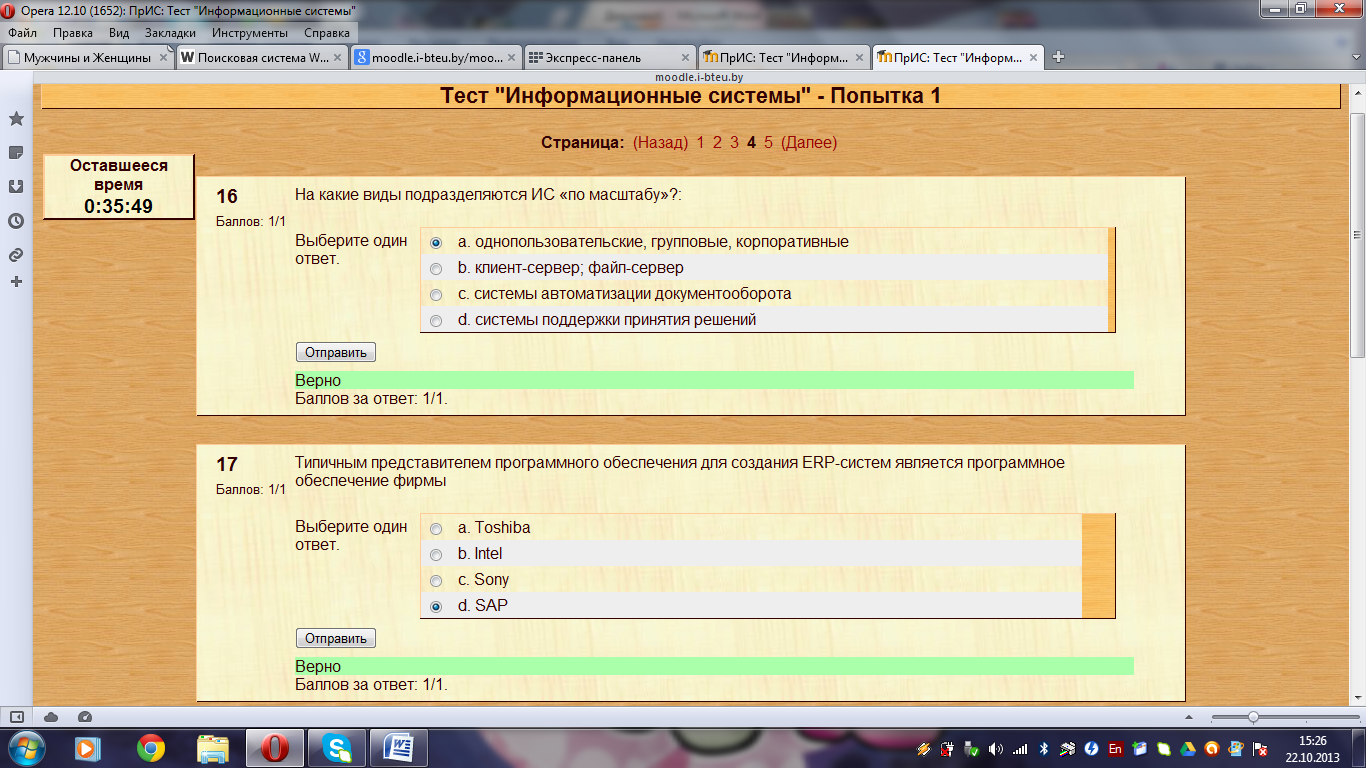Open the Закладки menu

point(170,33)
